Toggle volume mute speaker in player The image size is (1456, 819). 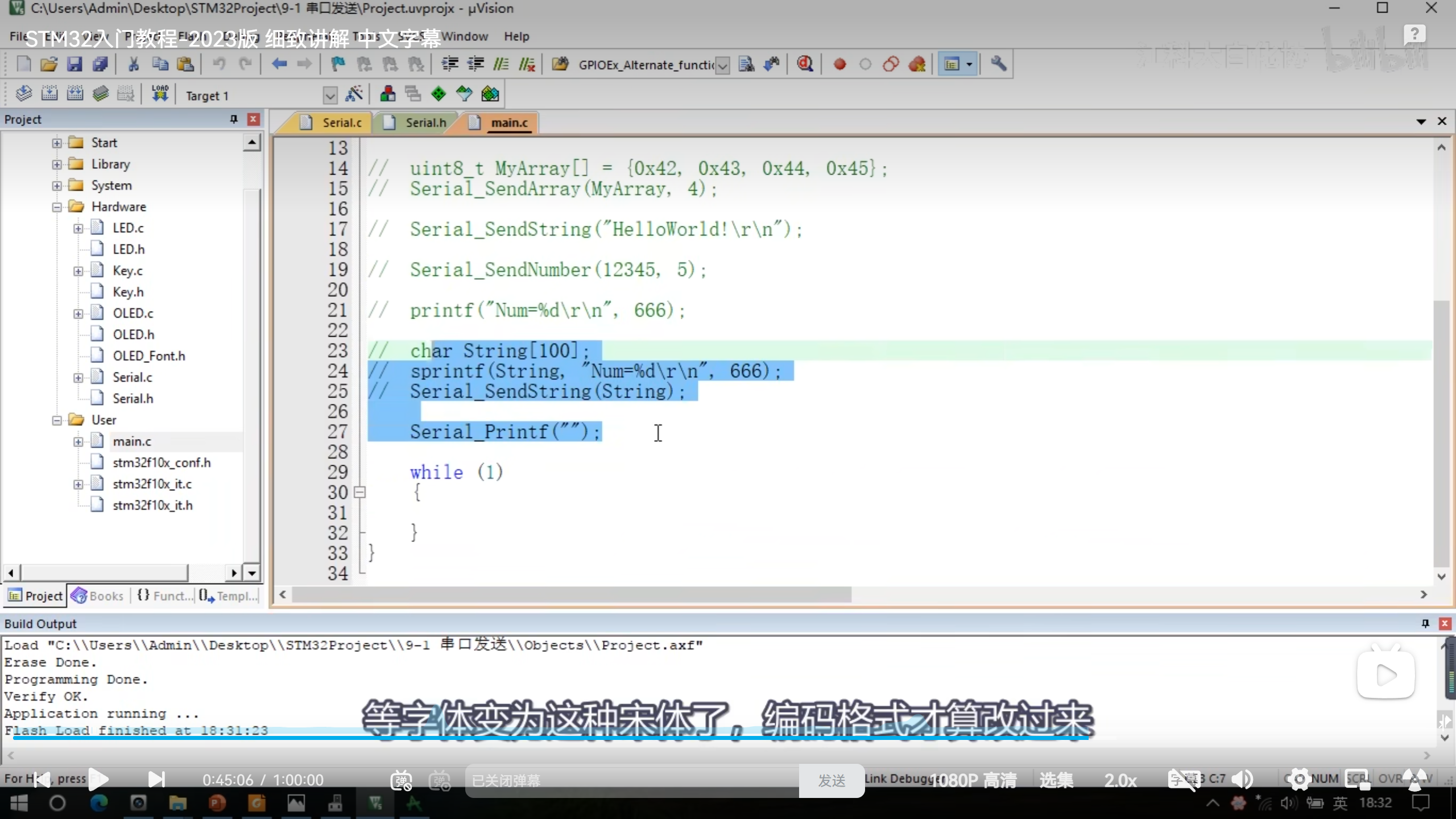tap(1242, 780)
